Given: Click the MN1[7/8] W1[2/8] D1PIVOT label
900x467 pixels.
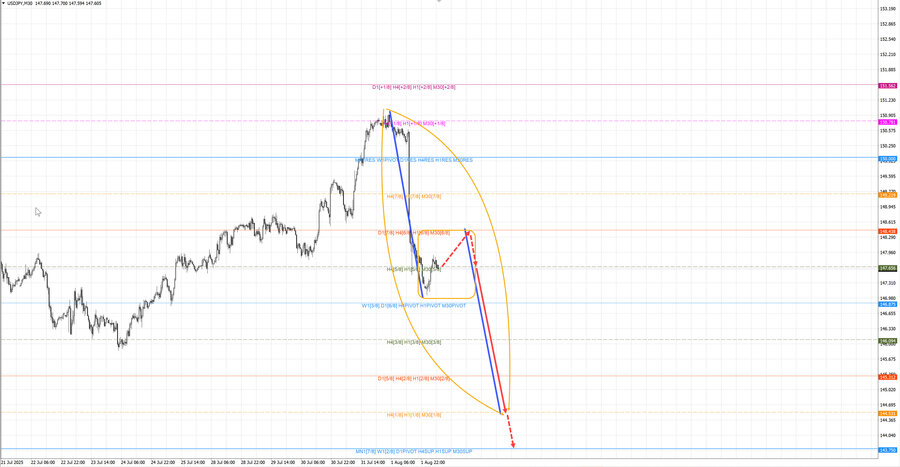Looking at the screenshot, I should (414, 452).
